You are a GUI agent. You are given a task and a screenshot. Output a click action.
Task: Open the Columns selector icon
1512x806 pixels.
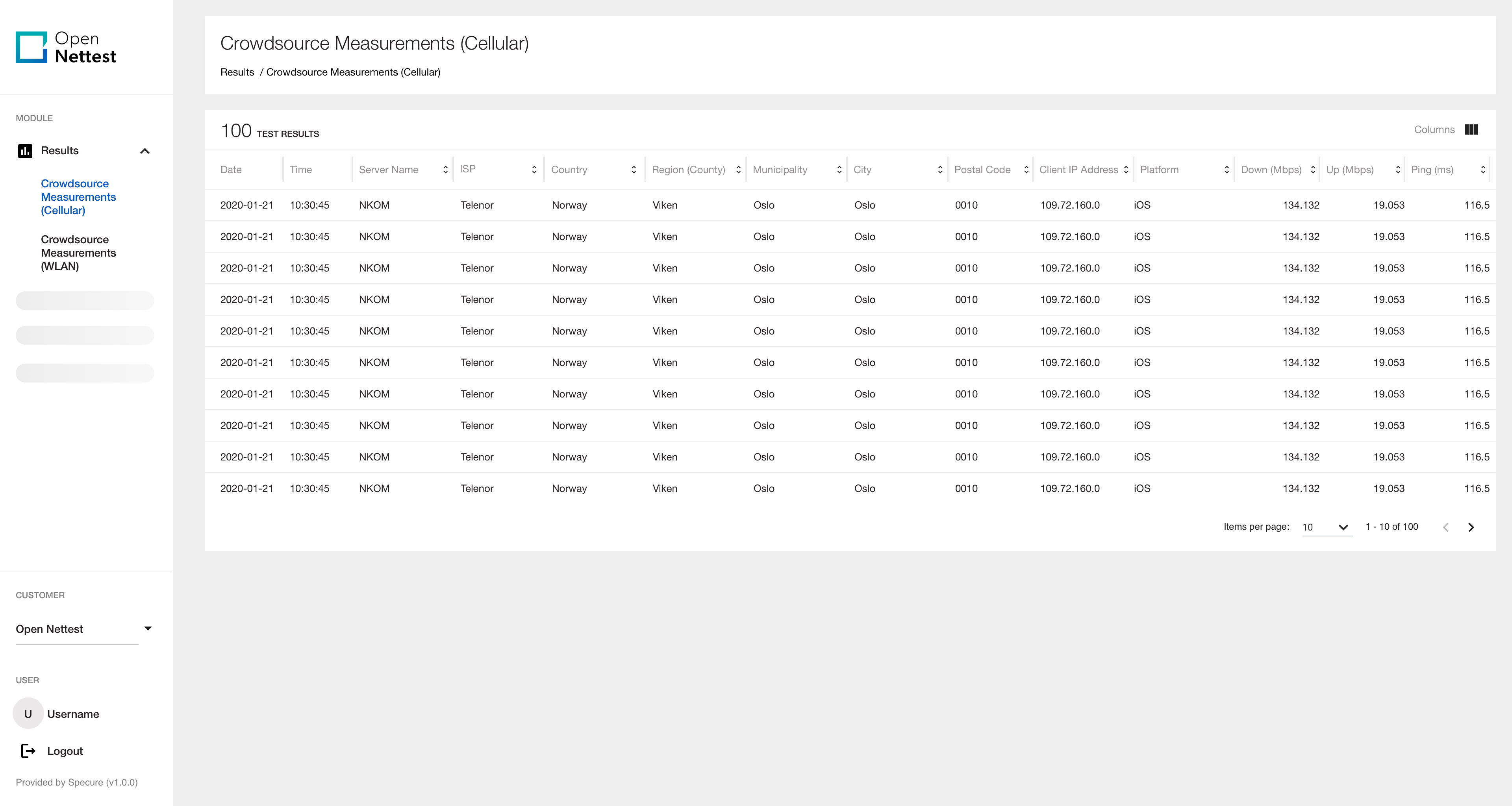point(1471,129)
